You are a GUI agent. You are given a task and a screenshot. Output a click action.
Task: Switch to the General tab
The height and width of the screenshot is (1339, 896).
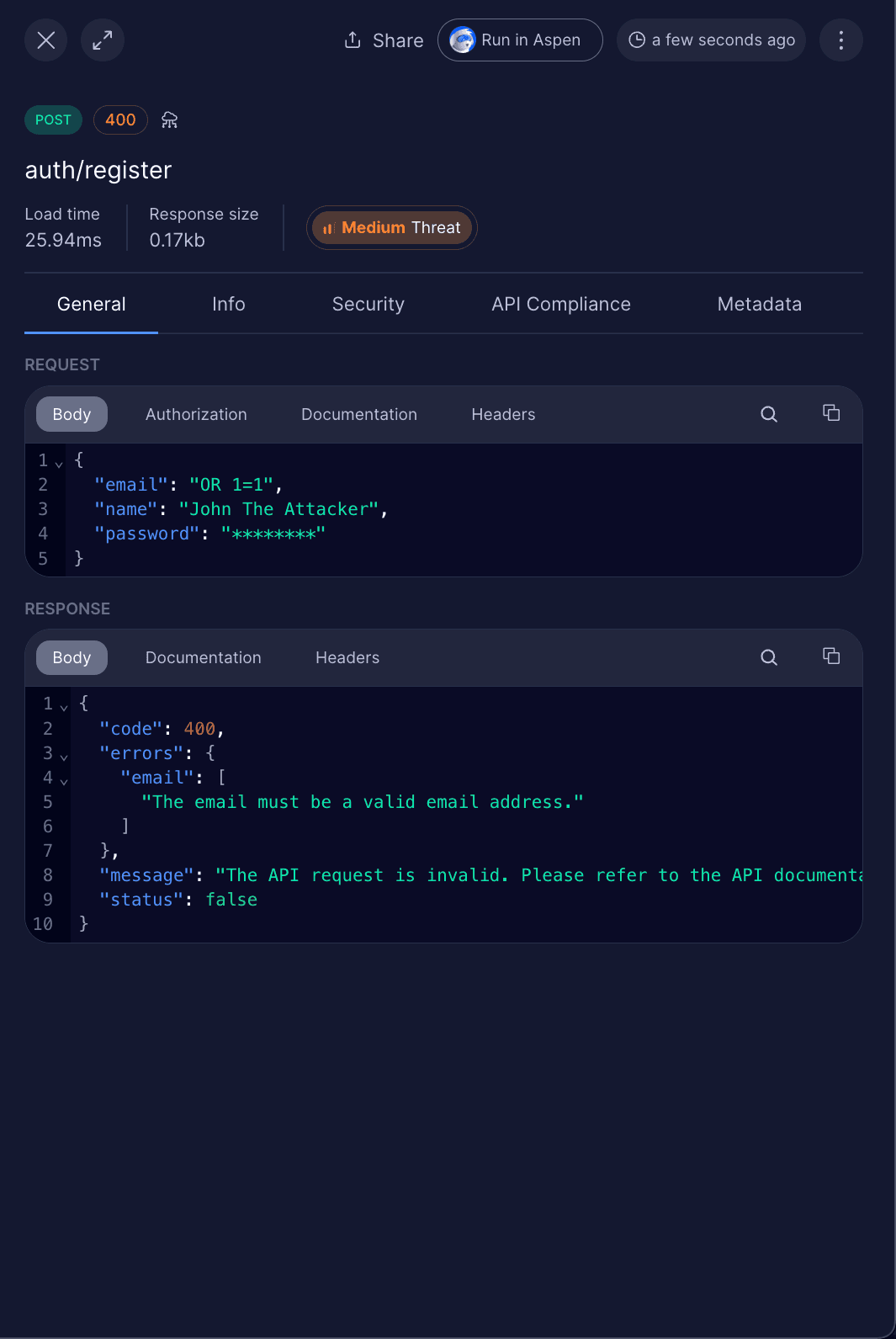[92, 305]
